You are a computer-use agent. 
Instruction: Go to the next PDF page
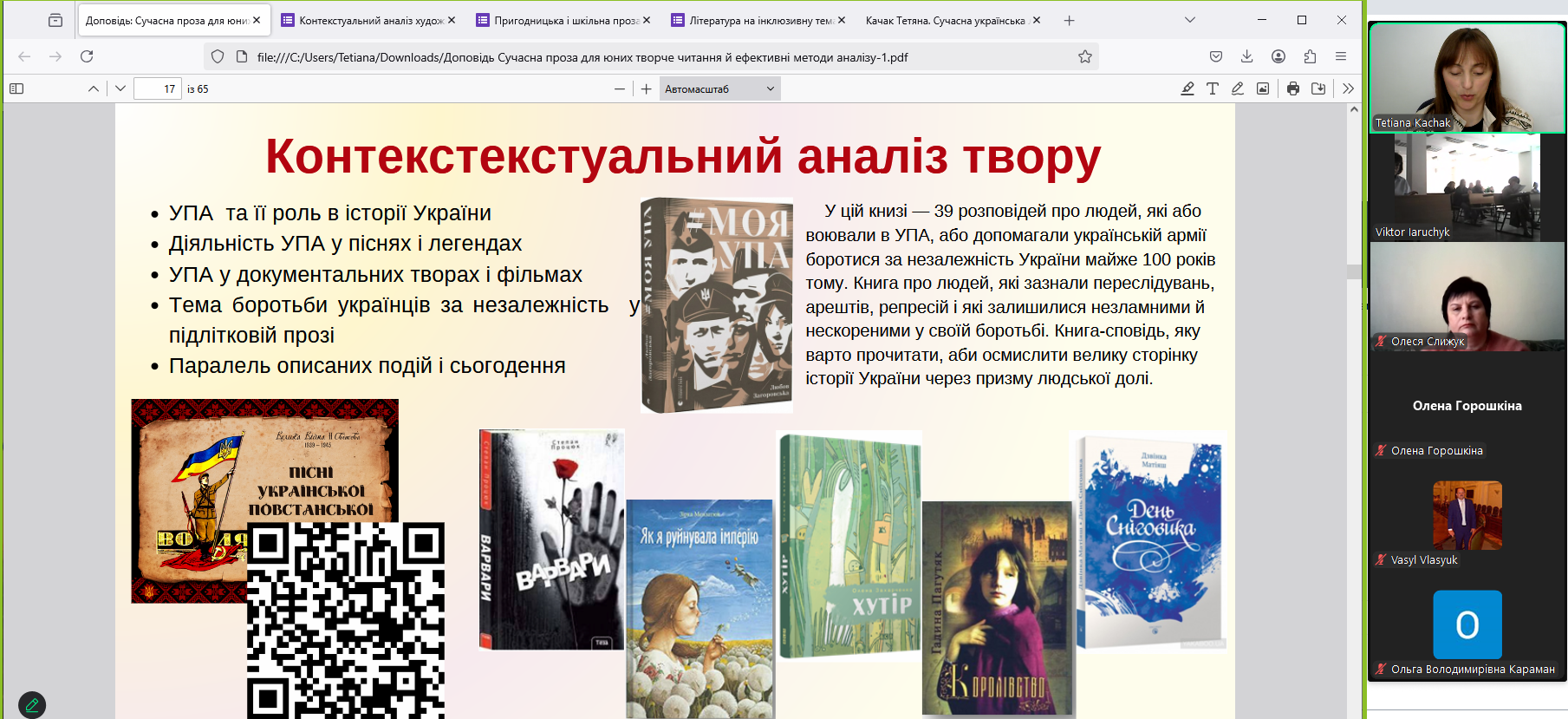tap(120, 88)
